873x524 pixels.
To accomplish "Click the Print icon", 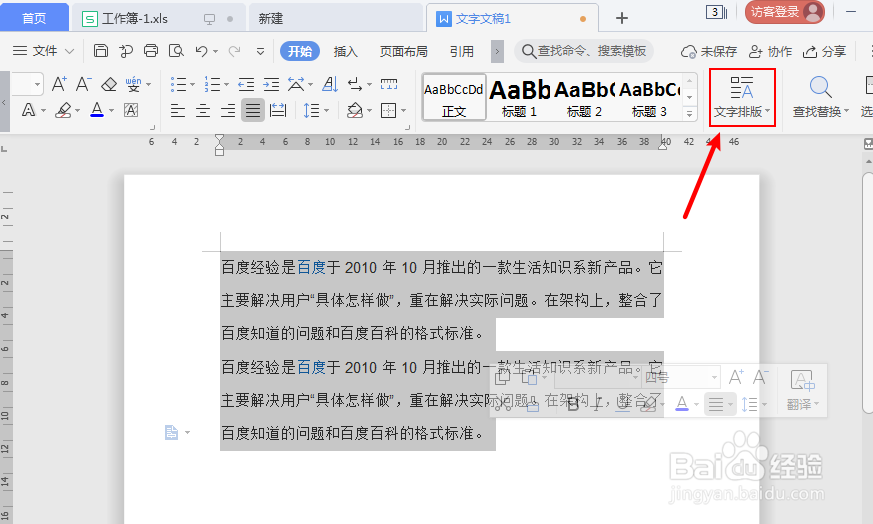I will click(151, 51).
